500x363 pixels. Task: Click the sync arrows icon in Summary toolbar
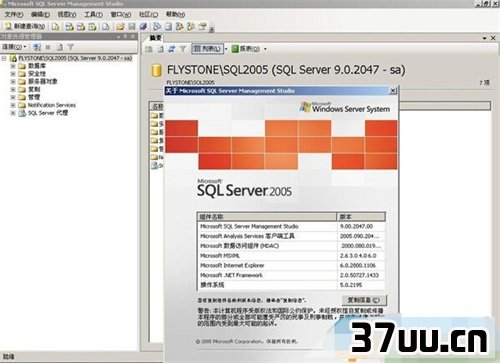[172, 49]
